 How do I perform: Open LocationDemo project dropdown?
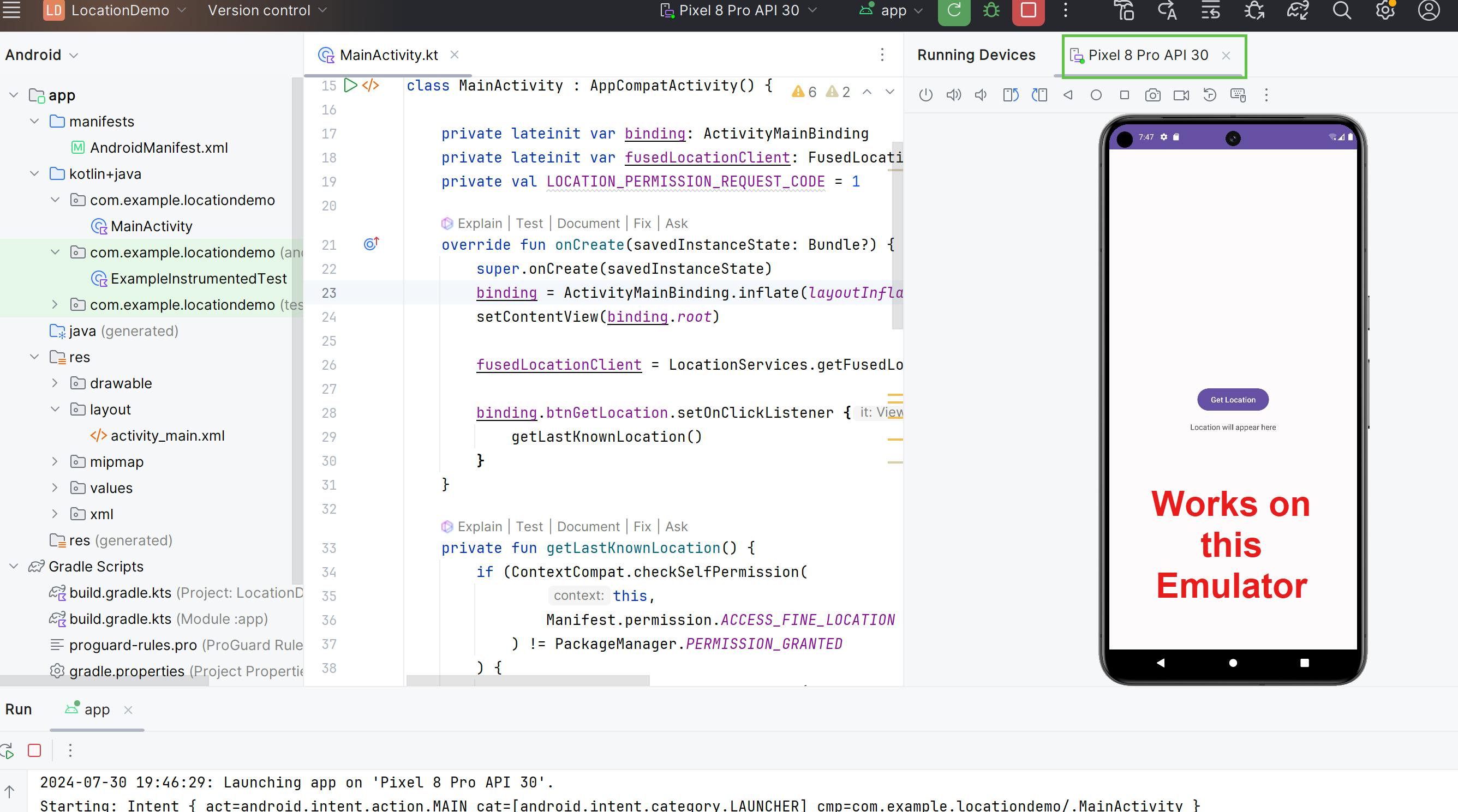click(116, 11)
